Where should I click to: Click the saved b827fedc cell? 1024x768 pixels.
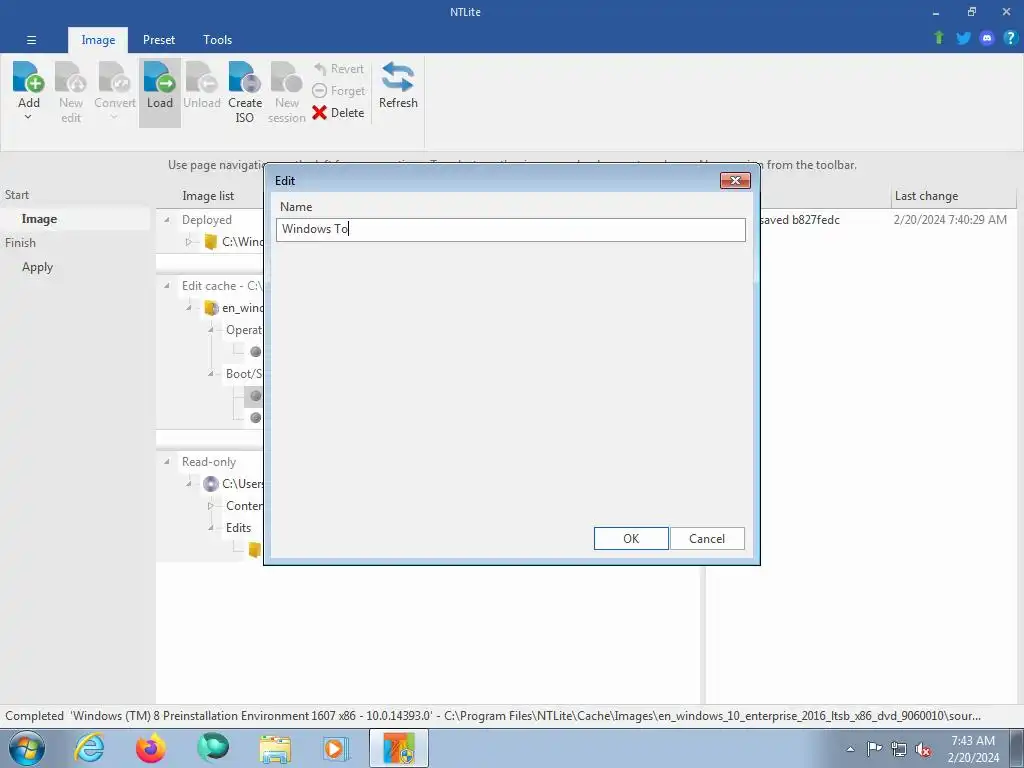(799, 220)
